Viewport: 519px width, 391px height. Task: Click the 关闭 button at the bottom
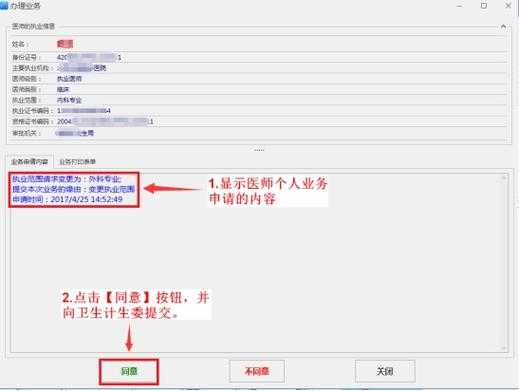(385, 371)
